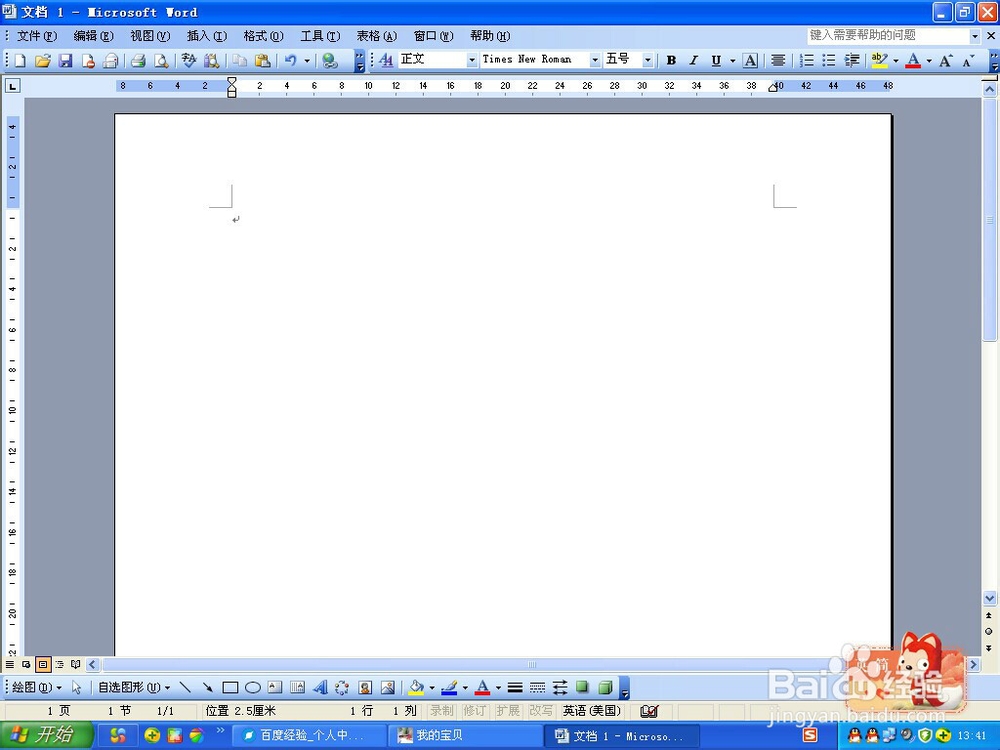This screenshot has width=1000, height=750.
Task: Open the Line Style picker
Action: tap(515, 687)
